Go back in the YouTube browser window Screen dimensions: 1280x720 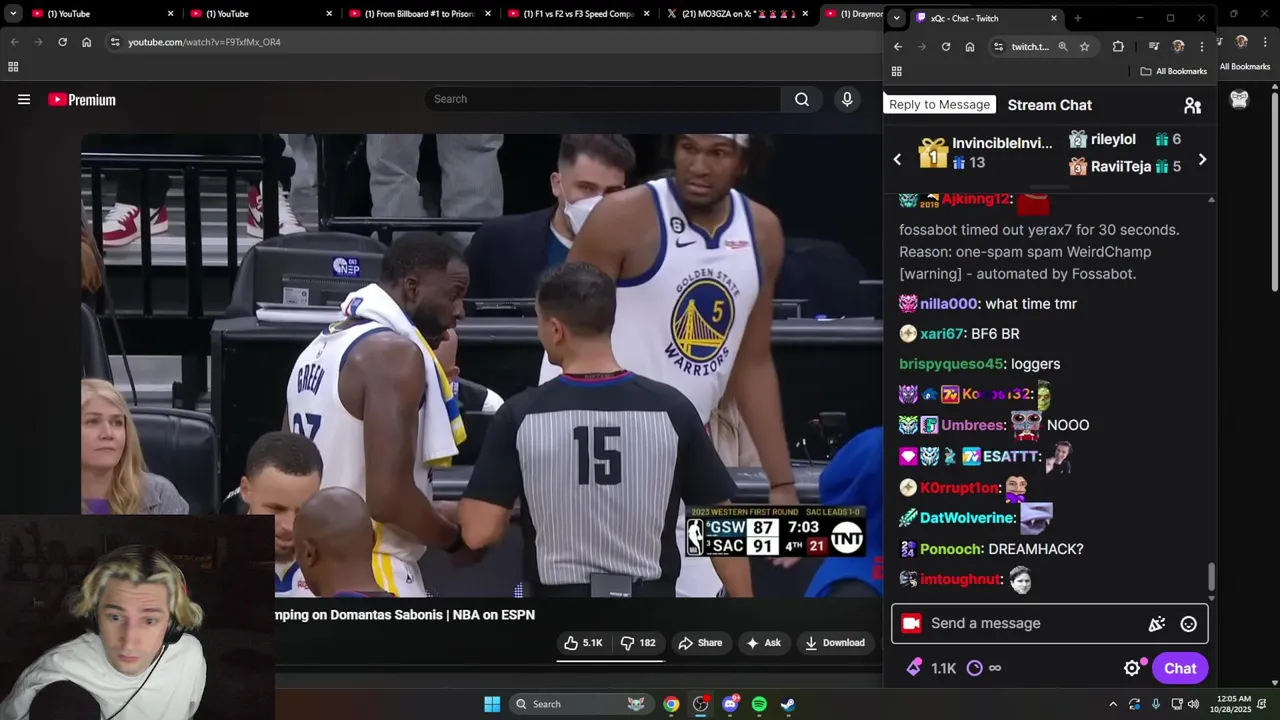(x=14, y=42)
